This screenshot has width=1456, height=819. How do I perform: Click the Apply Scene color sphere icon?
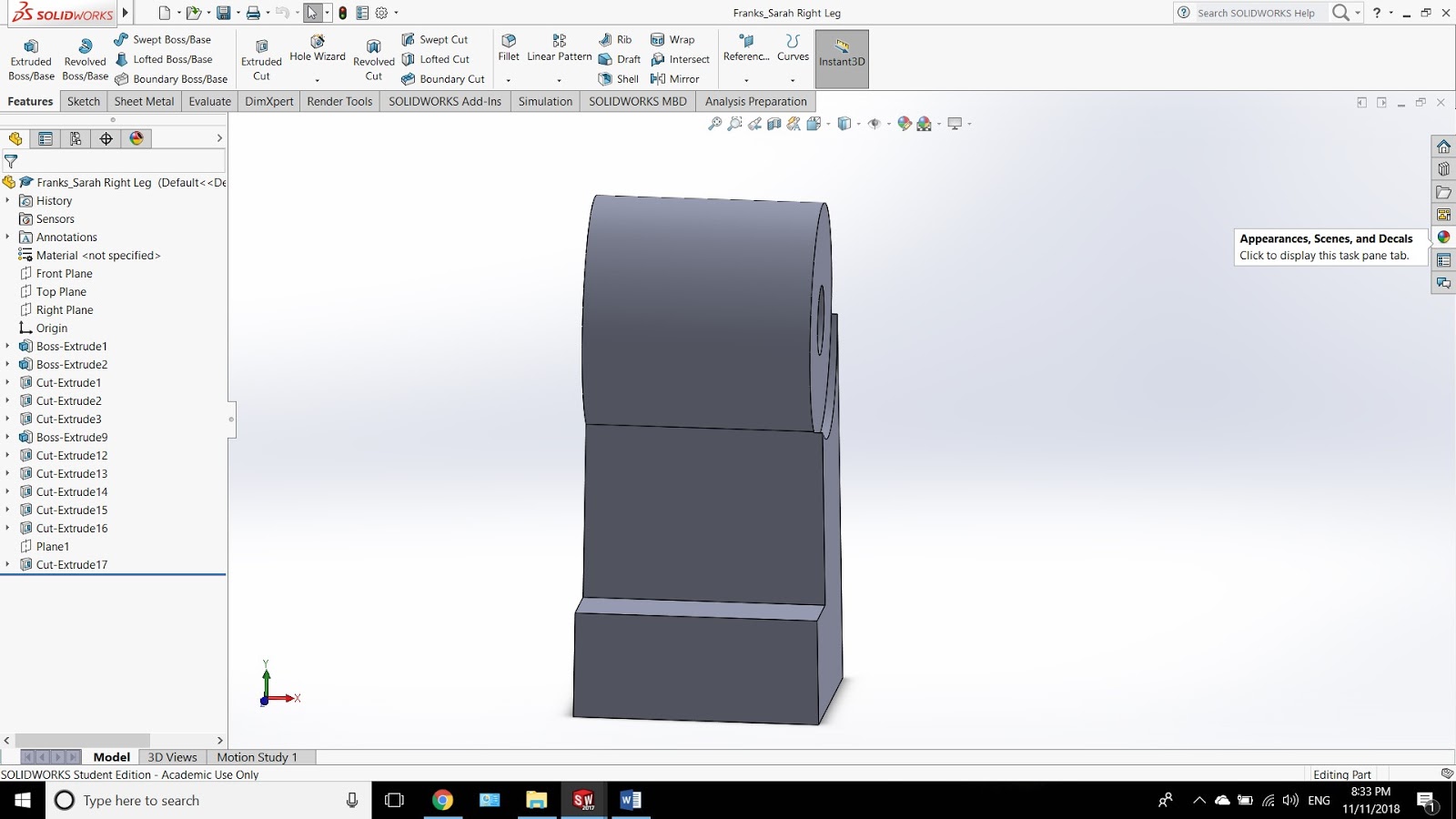pyautogui.click(x=925, y=123)
